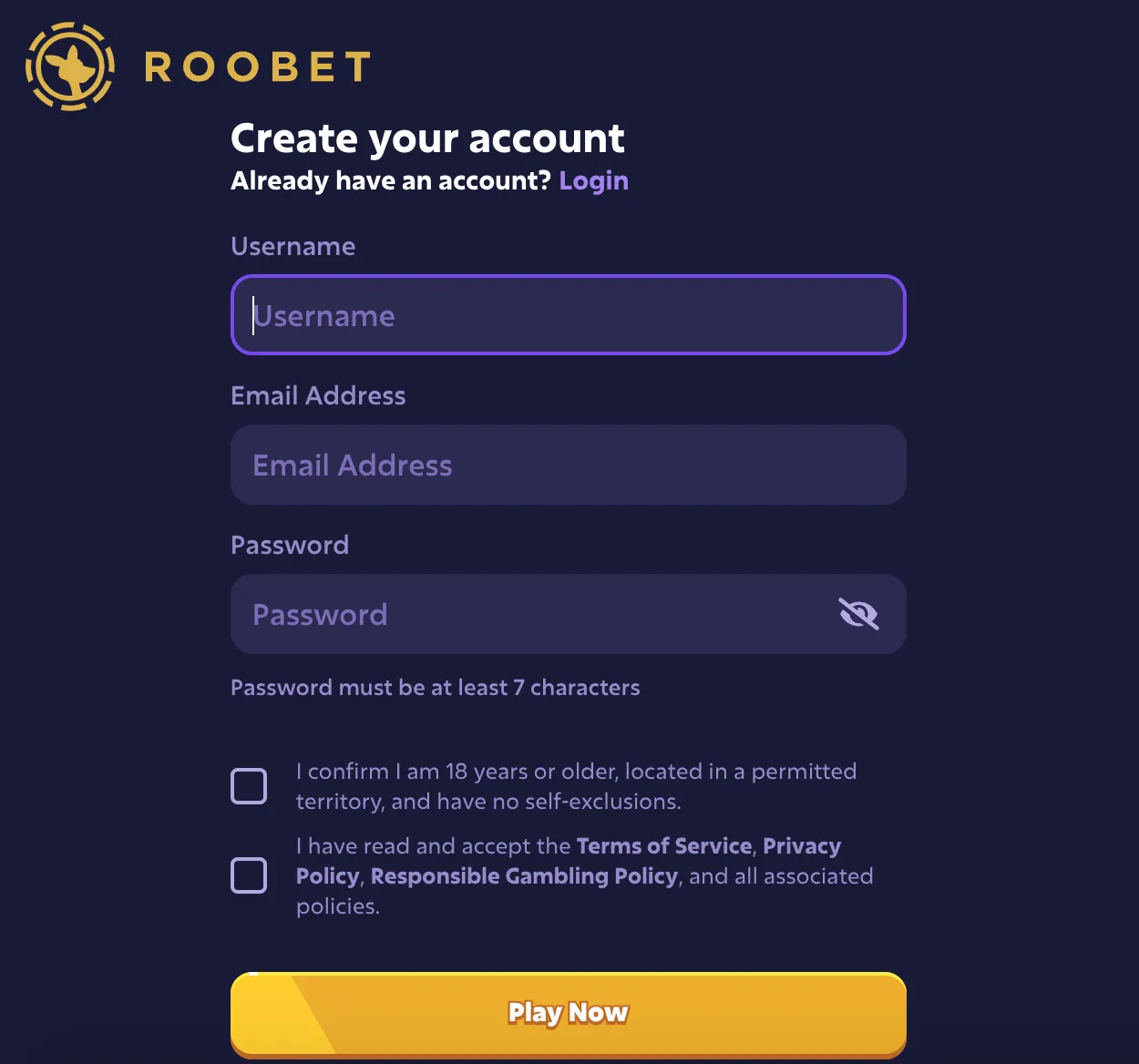Enable the 18 years or older confirmation

[x=249, y=785]
